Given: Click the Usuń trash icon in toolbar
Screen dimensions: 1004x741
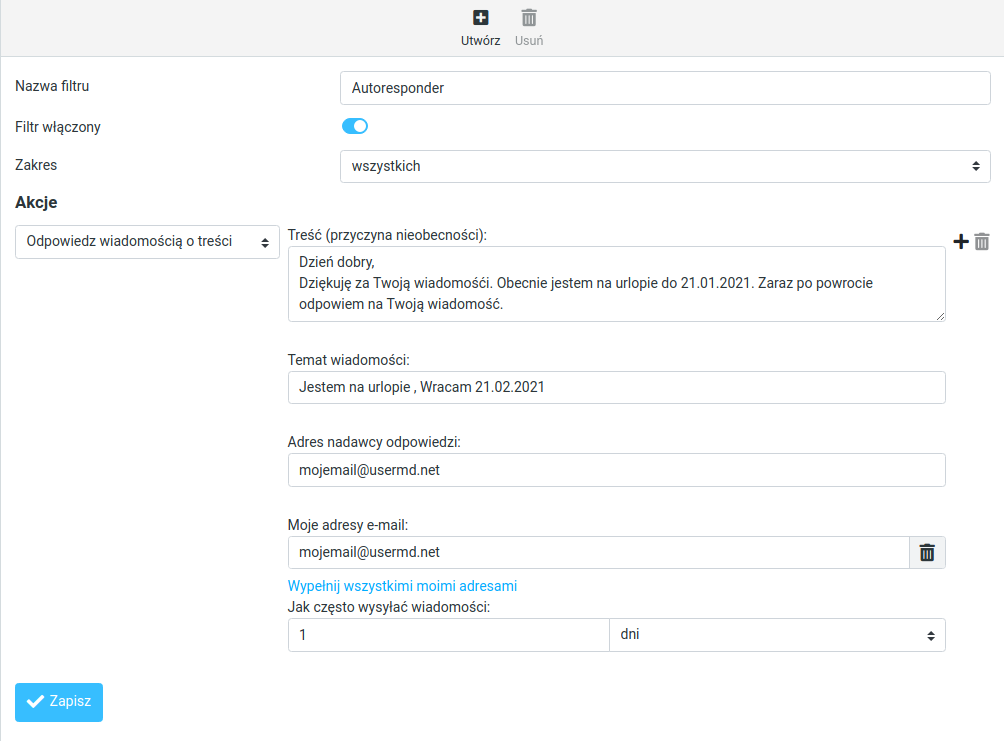Looking at the screenshot, I should (x=529, y=18).
